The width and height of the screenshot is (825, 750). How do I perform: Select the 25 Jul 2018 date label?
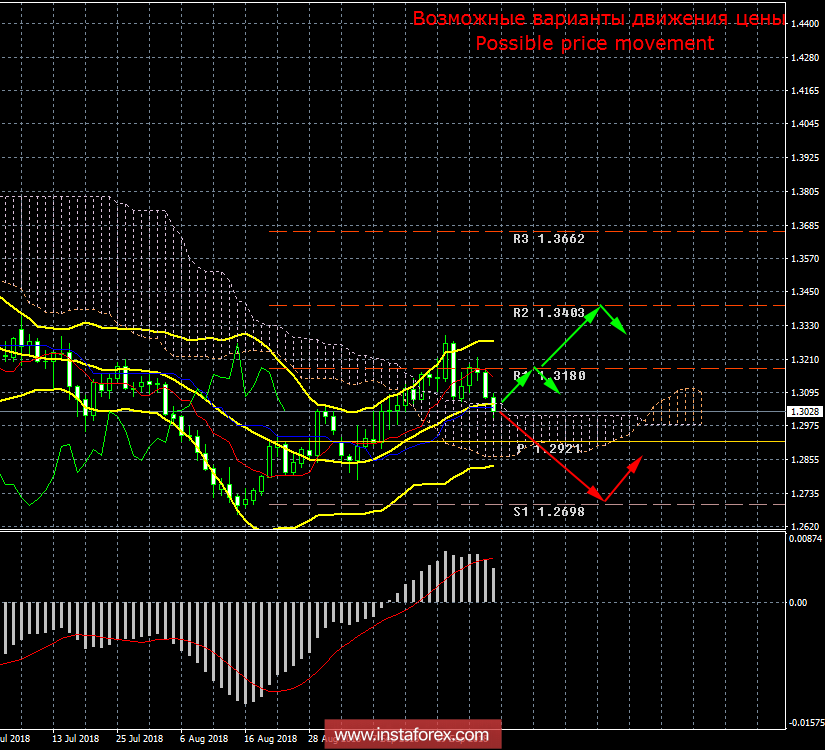139,738
